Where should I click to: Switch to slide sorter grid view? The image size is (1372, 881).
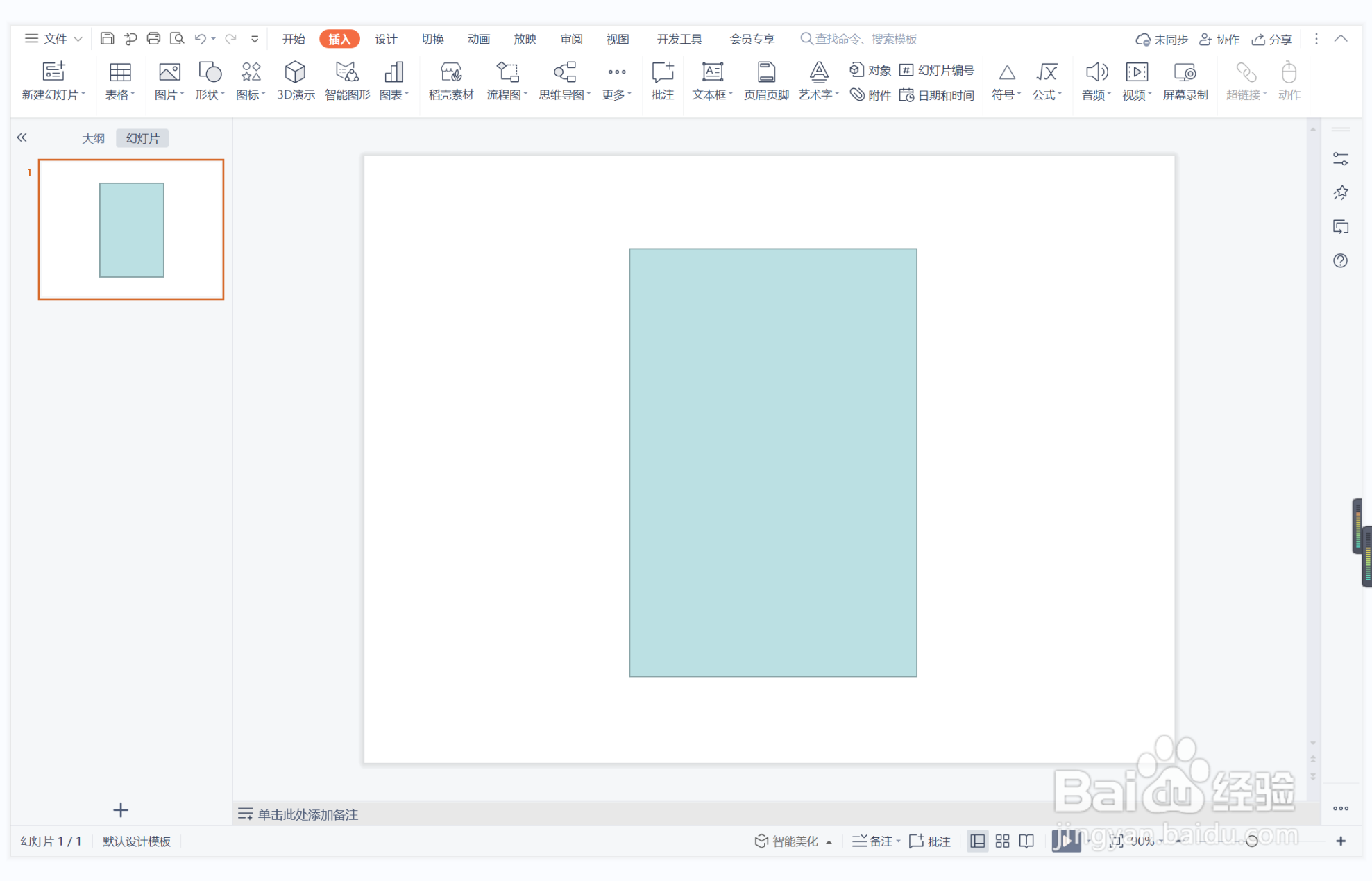pos(1002,841)
